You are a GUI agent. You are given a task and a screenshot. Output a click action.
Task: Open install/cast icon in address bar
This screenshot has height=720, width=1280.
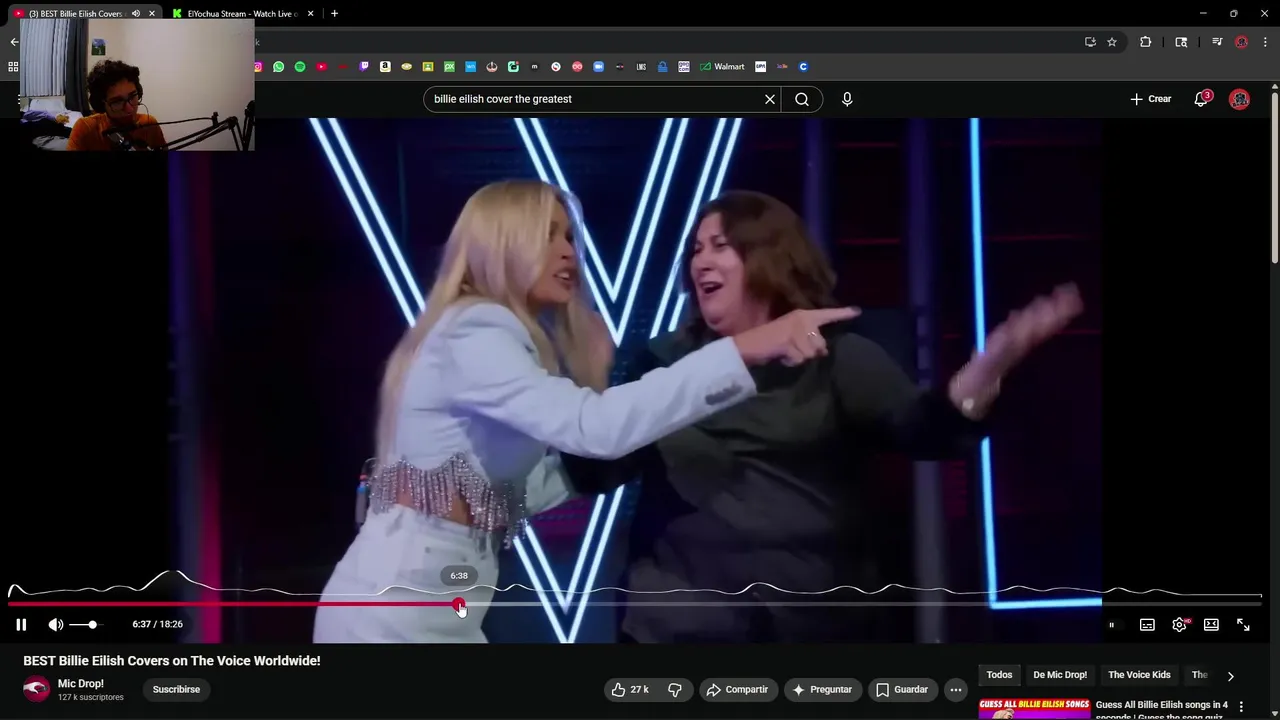pos(1090,42)
